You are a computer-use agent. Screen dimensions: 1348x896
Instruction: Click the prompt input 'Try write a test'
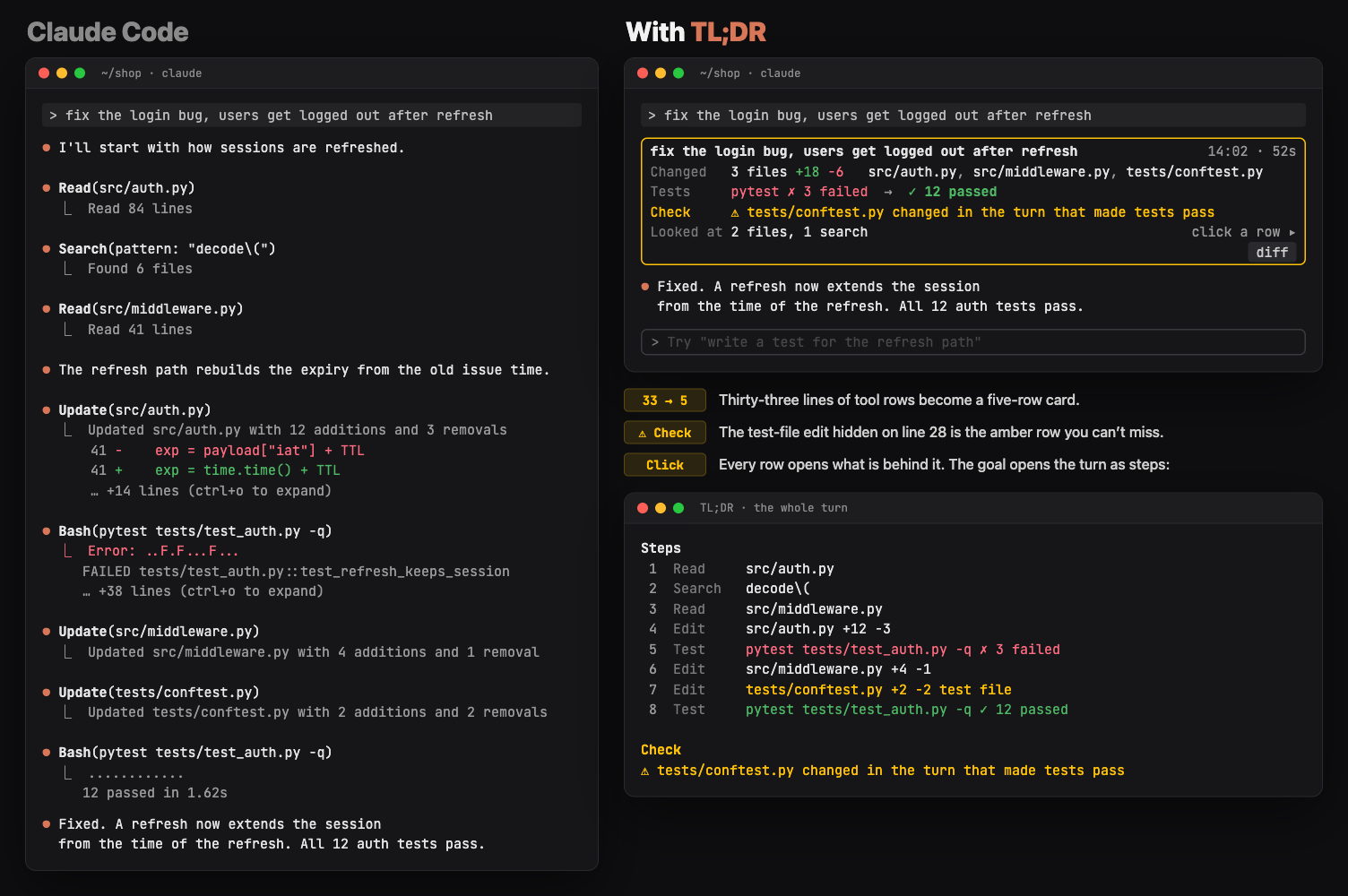[973, 342]
